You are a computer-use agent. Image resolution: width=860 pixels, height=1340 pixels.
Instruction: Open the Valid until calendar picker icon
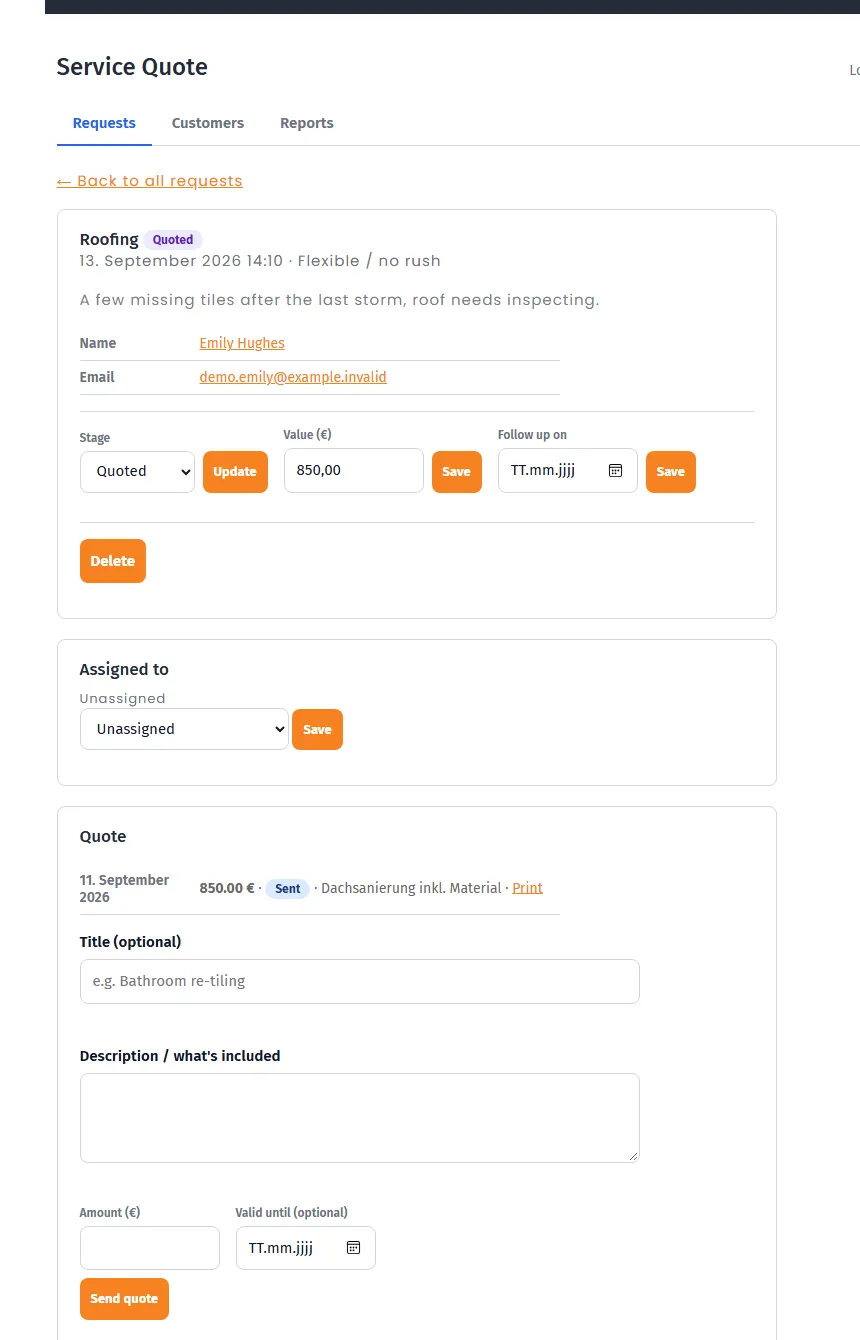(x=353, y=1247)
